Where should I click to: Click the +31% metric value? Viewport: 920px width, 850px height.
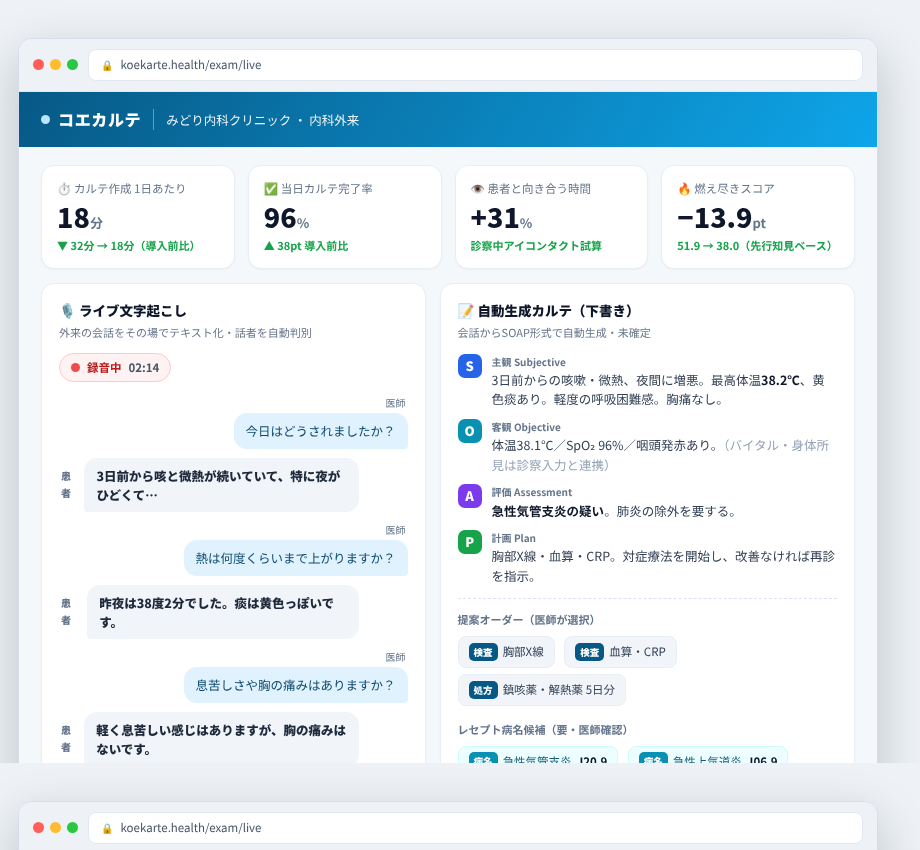501,219
